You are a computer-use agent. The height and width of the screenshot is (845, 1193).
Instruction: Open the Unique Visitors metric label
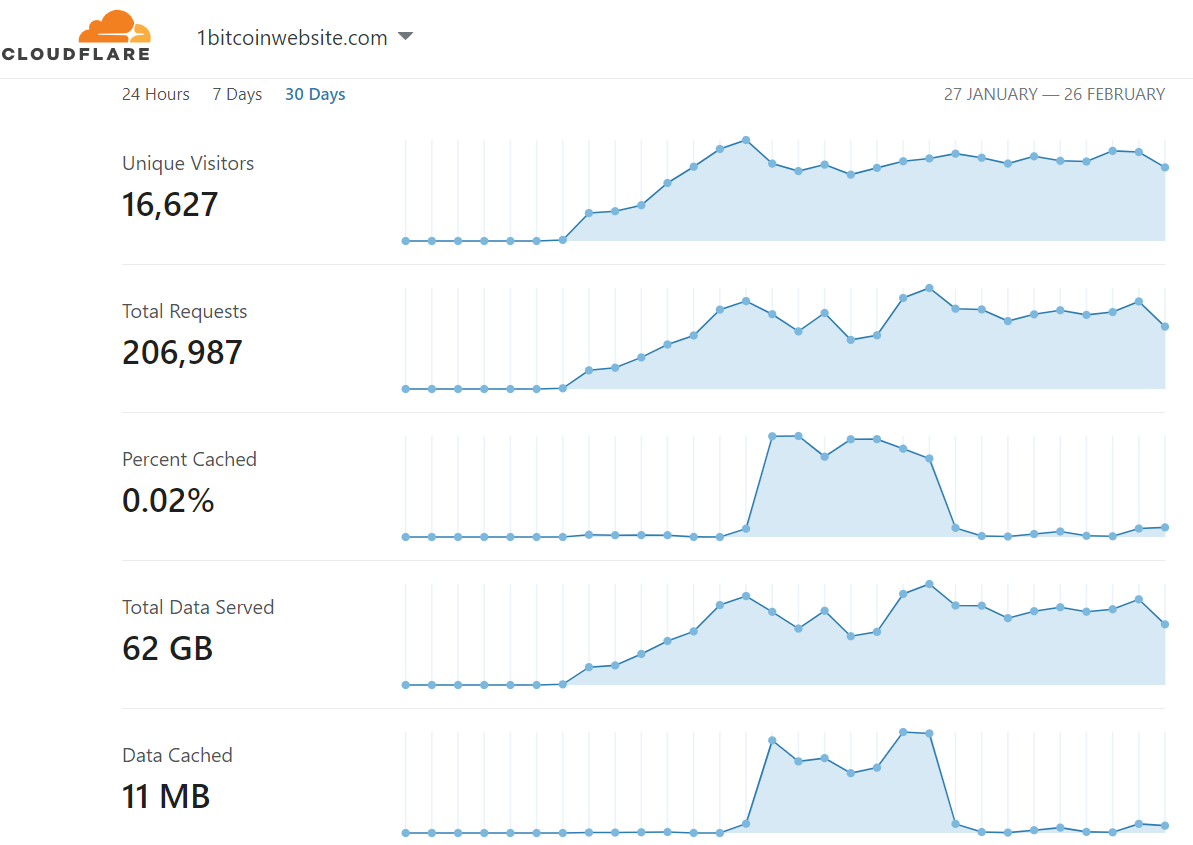pyautogui.click(x=188, y=163)
